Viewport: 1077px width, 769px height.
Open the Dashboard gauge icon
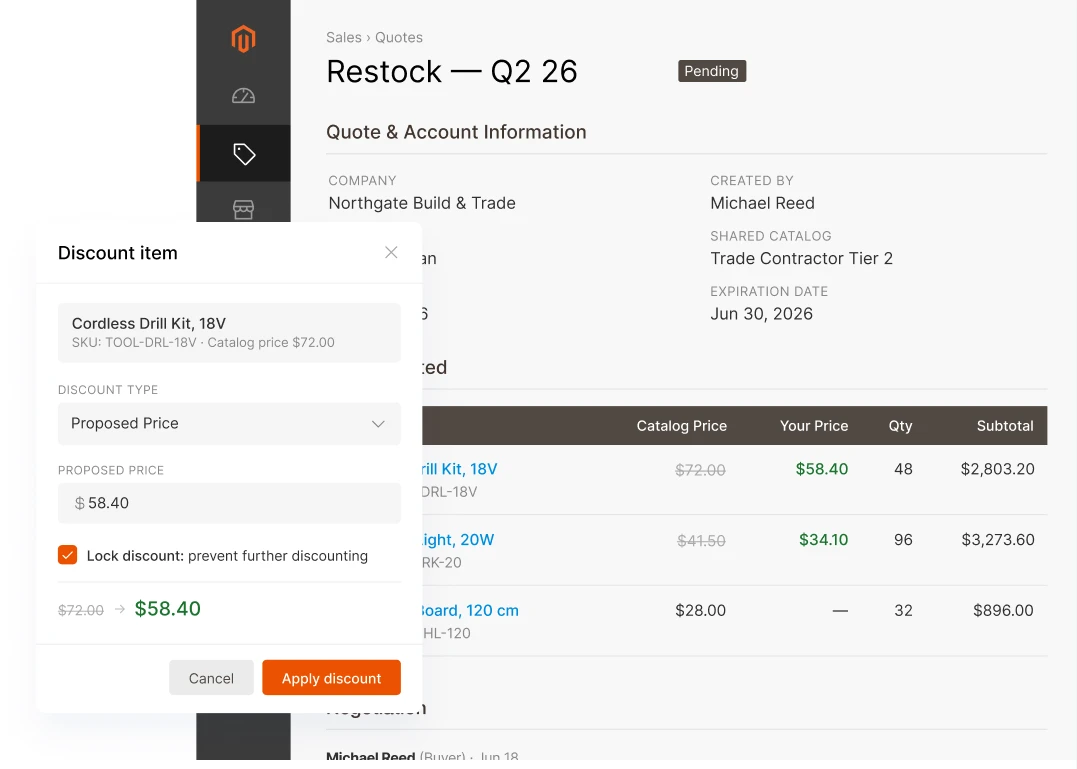point(243,96)
